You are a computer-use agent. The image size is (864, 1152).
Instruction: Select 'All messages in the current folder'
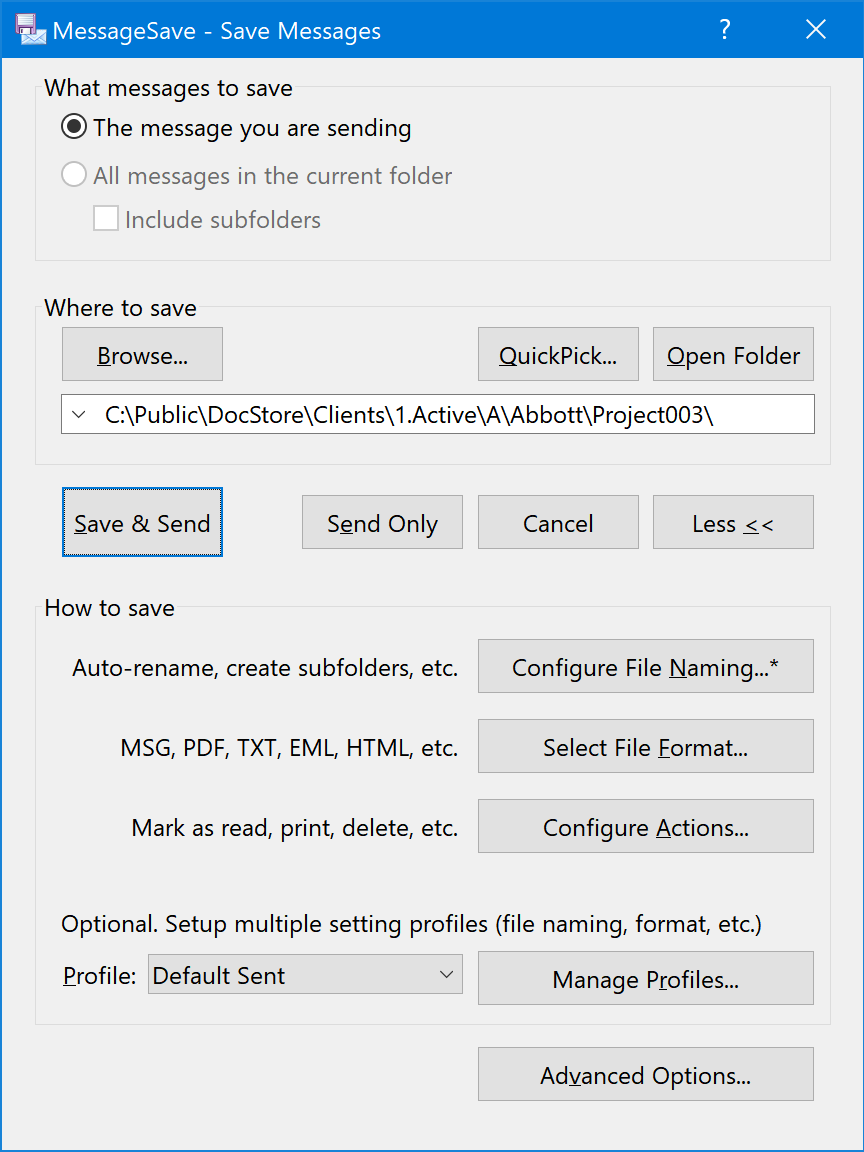pos(256,176)
